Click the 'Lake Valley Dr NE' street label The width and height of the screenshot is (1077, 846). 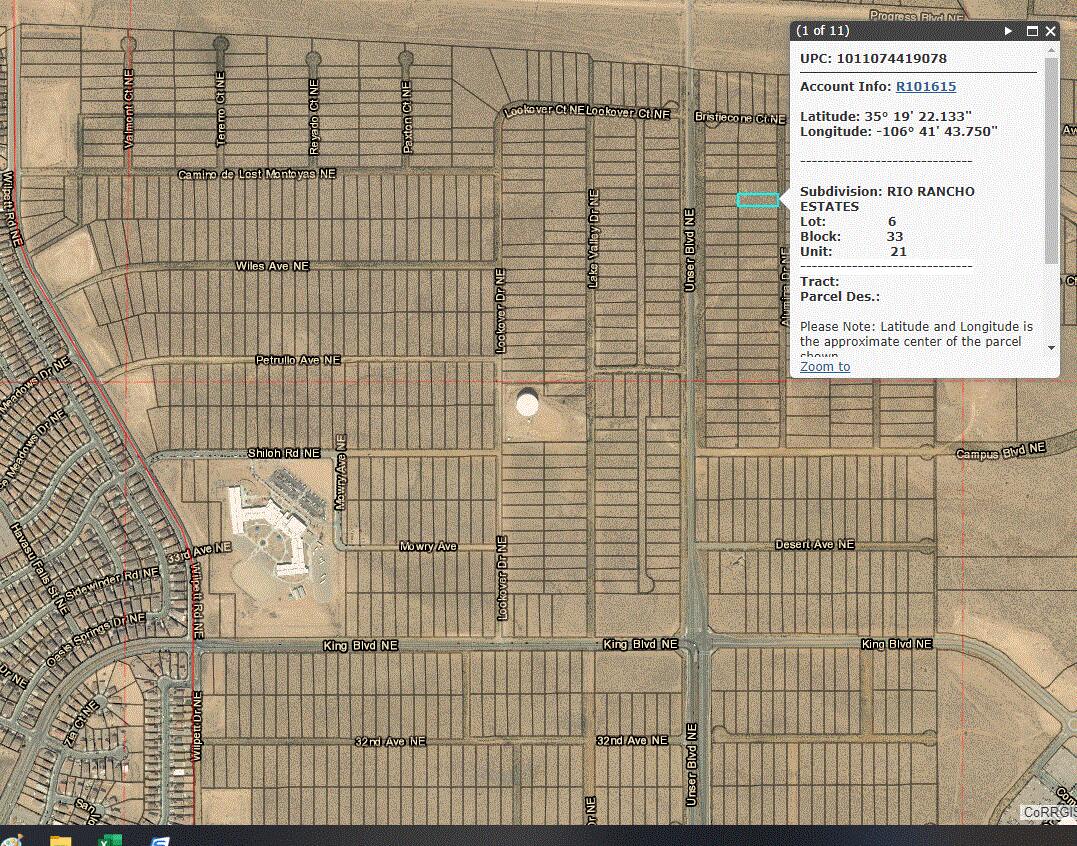(x=593, y=238)
